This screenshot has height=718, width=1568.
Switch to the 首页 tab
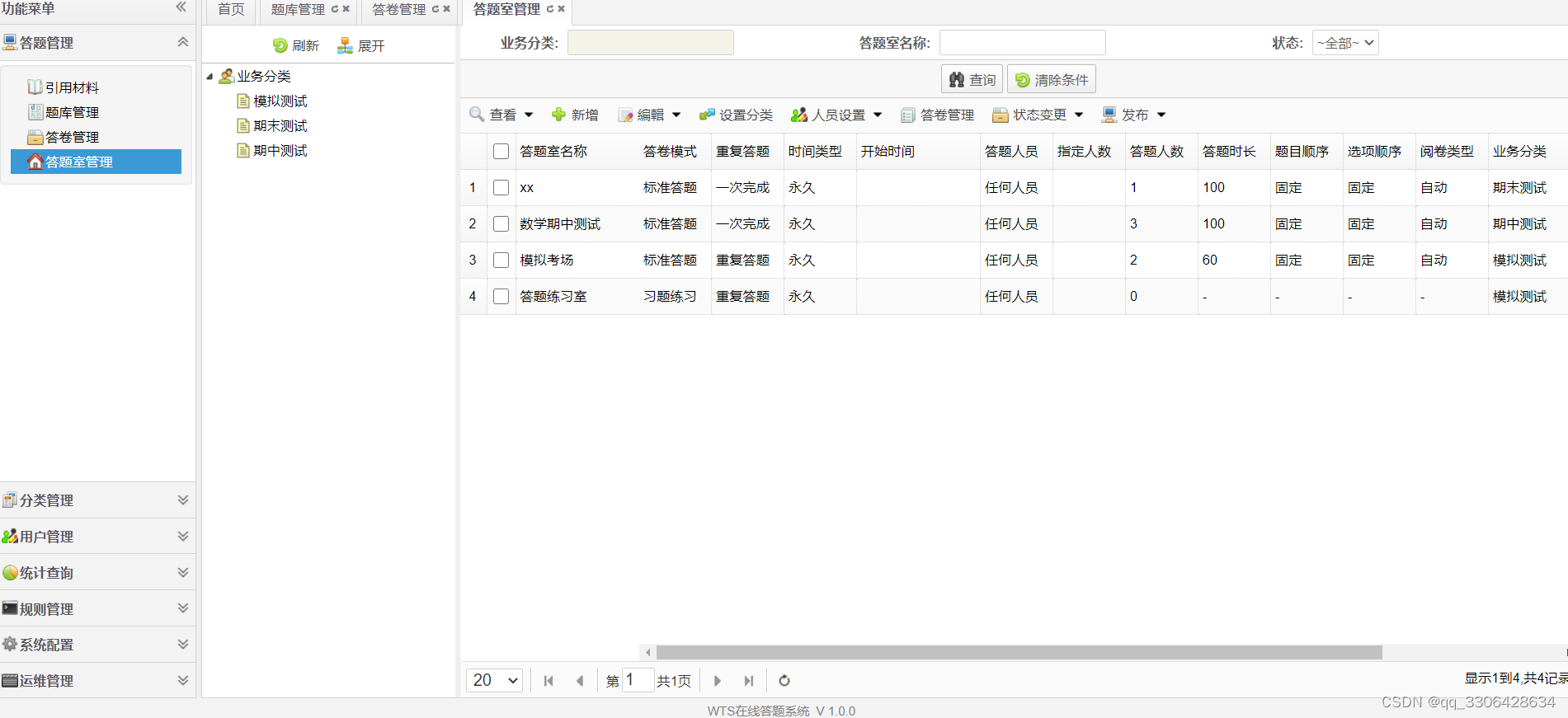pyautogui.click(x=231, y=9)
